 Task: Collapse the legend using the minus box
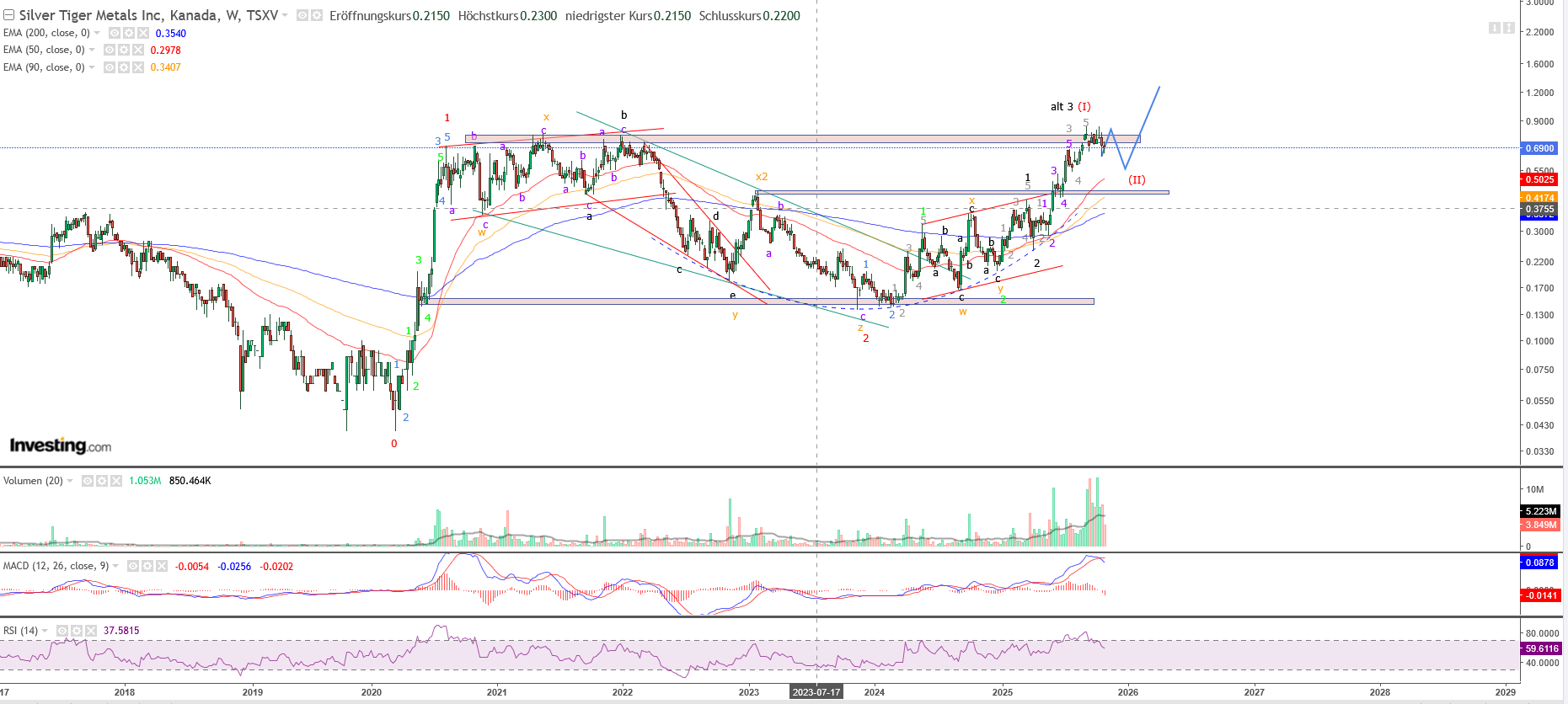(x=8, y=15)
